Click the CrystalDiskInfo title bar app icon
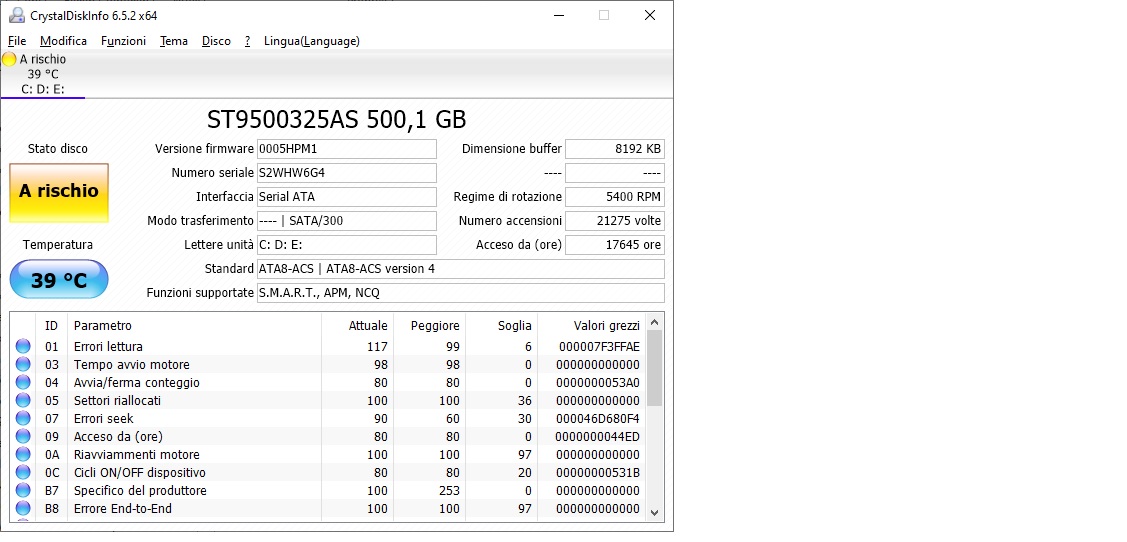The image size is (1127, 542). [x=16, y=15]
